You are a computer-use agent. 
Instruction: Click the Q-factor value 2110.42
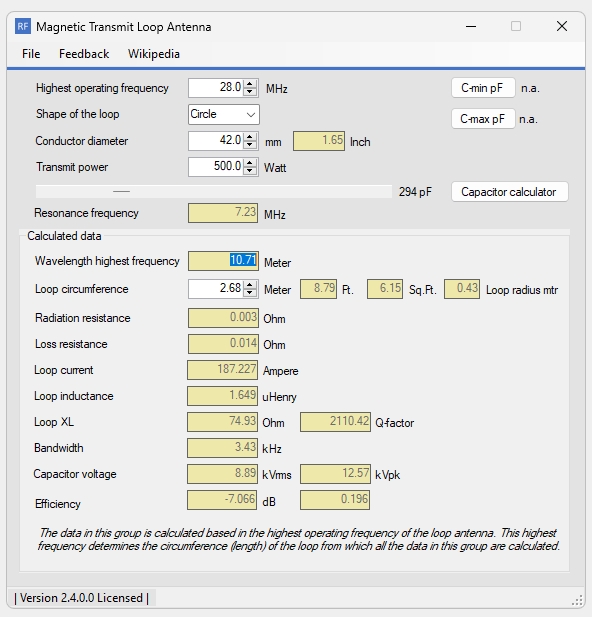coord(335,422)
